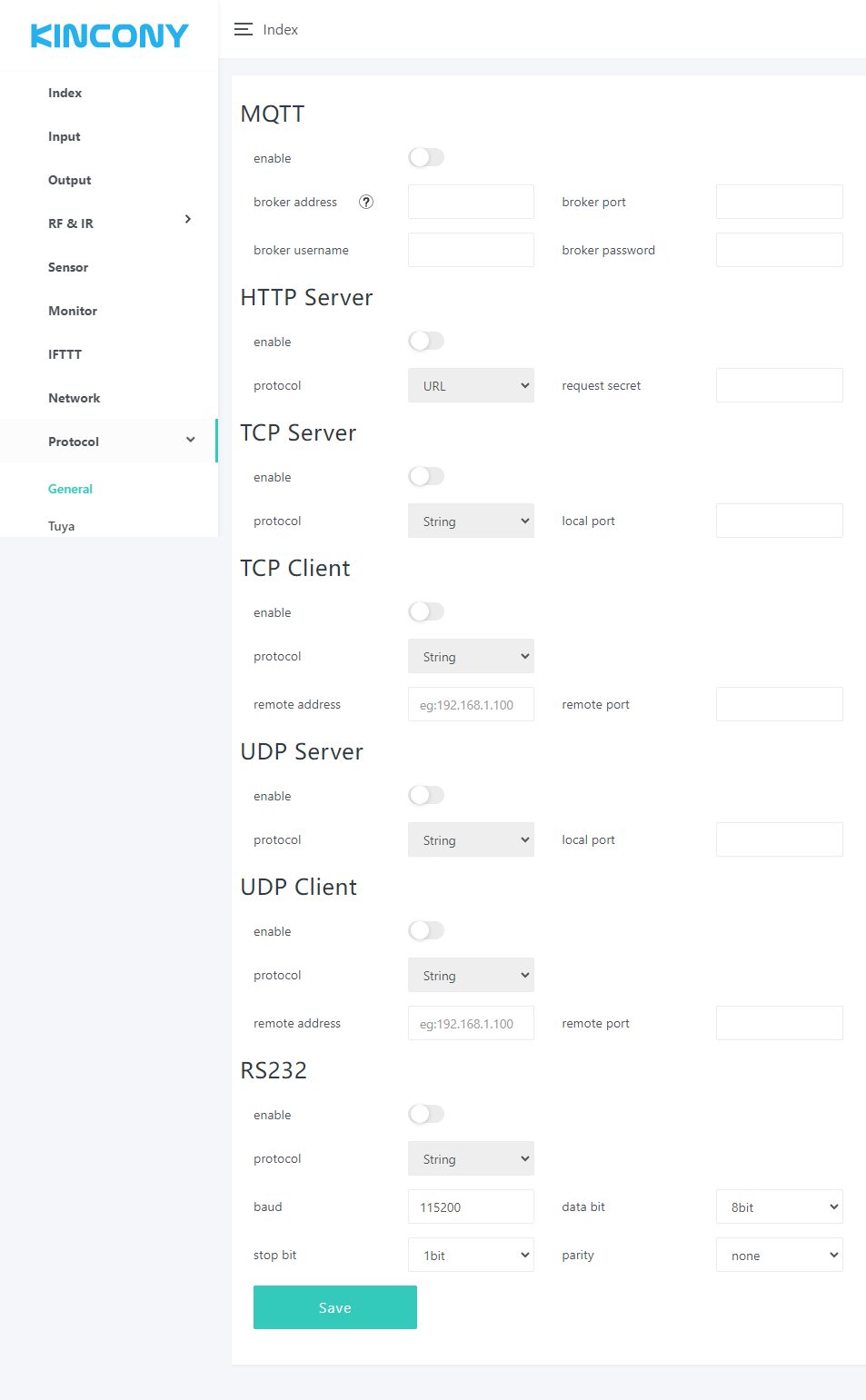The image size is (866, 1400).
Task: Open the stop bit dropdown
Action: pos(471,1256)
